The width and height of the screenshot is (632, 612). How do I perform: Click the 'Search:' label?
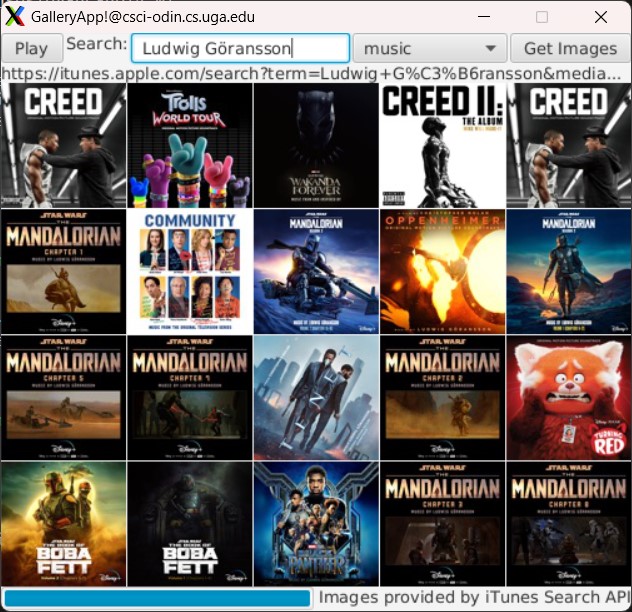pyautogui.click(x=97, y=44)
